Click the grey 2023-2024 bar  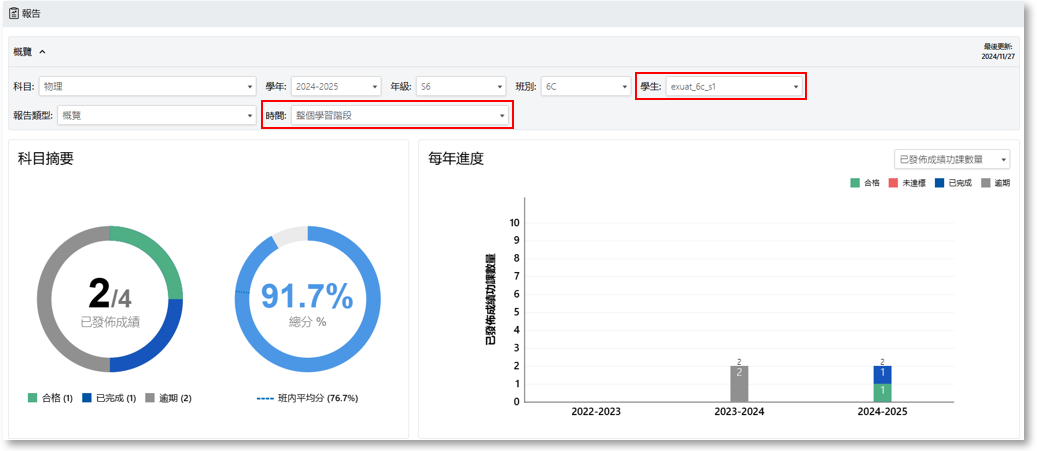(x=739, y=384)
